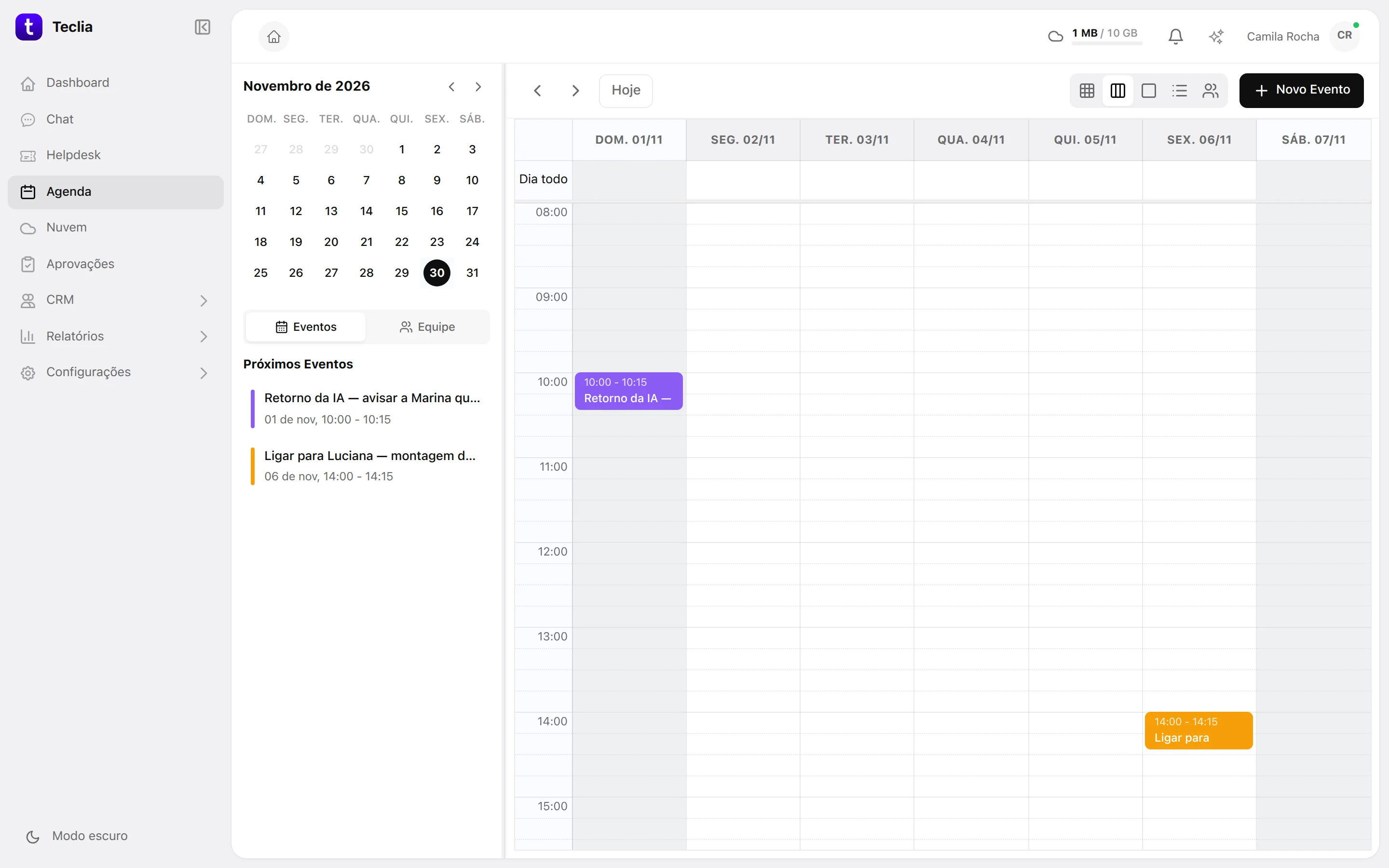Go to next month in mini calendar
The image size is (1389, 868).
(478, 87)
